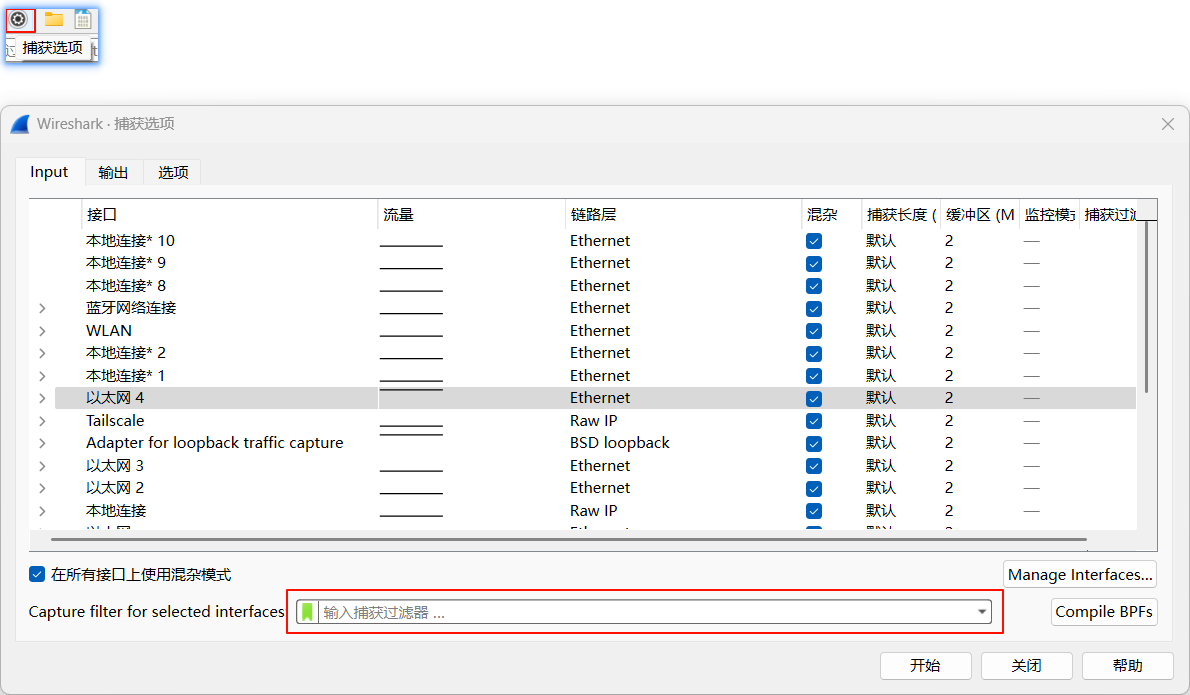Image resolution: width=1190 pixels, height=695 pixels.
Task: Open the capture filter history dropdown arrow
Action: click(x=982, y=612)
